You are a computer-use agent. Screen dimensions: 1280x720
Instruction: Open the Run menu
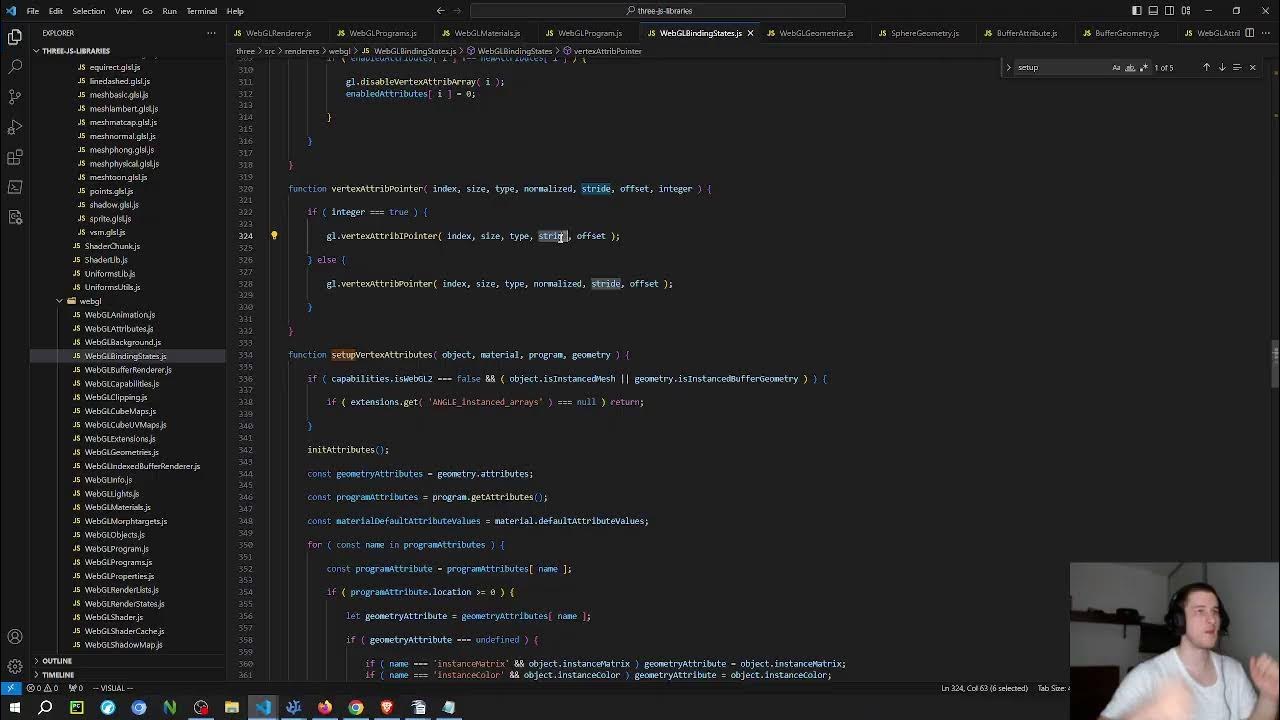(169, 11)
